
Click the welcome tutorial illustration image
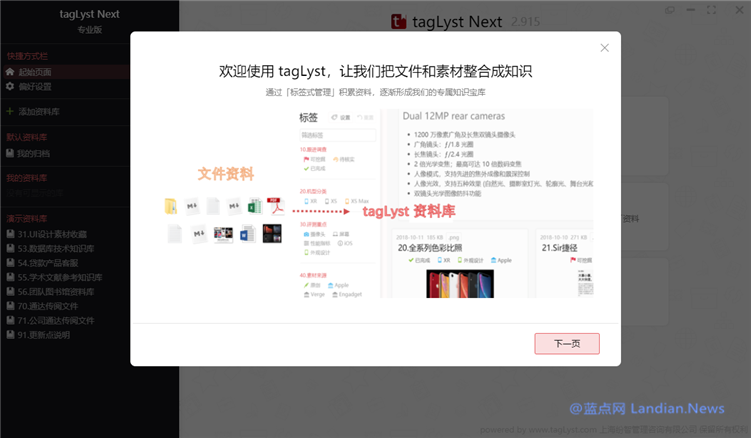(x=378, y=204)
